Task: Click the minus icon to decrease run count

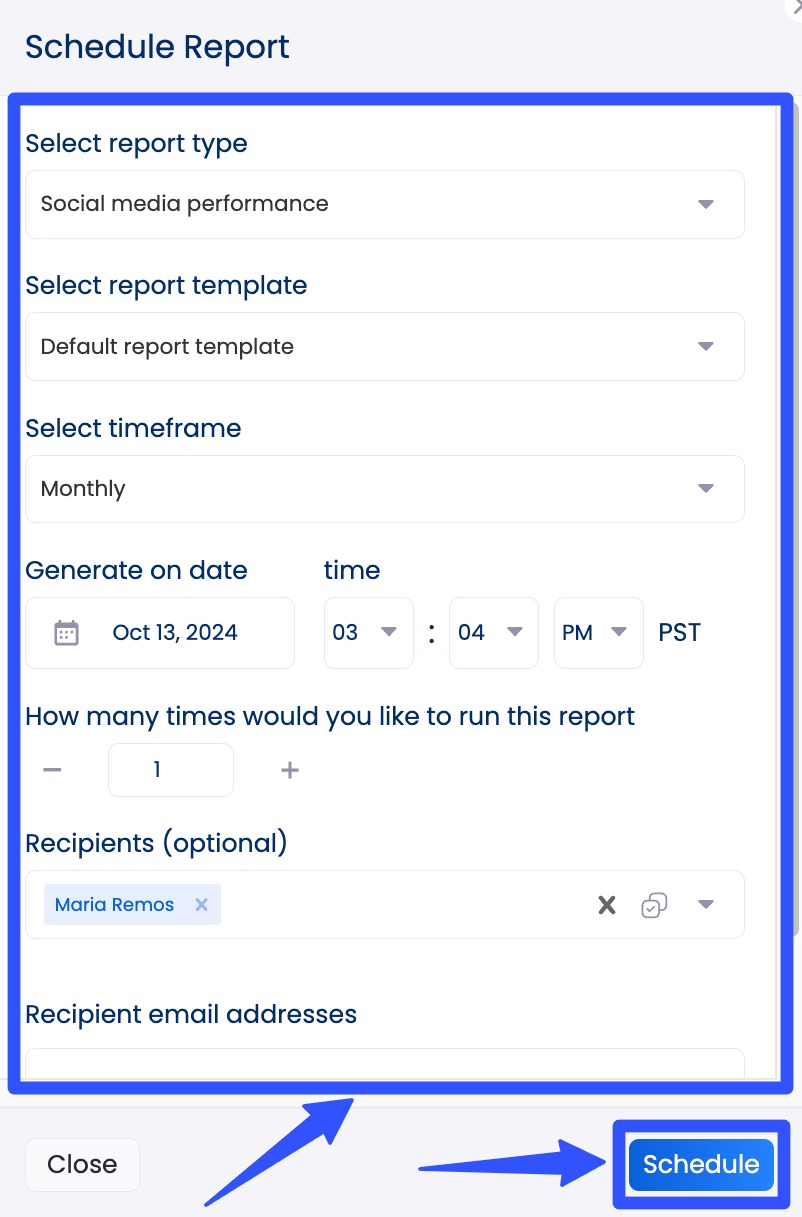Action: pos(51,770)
